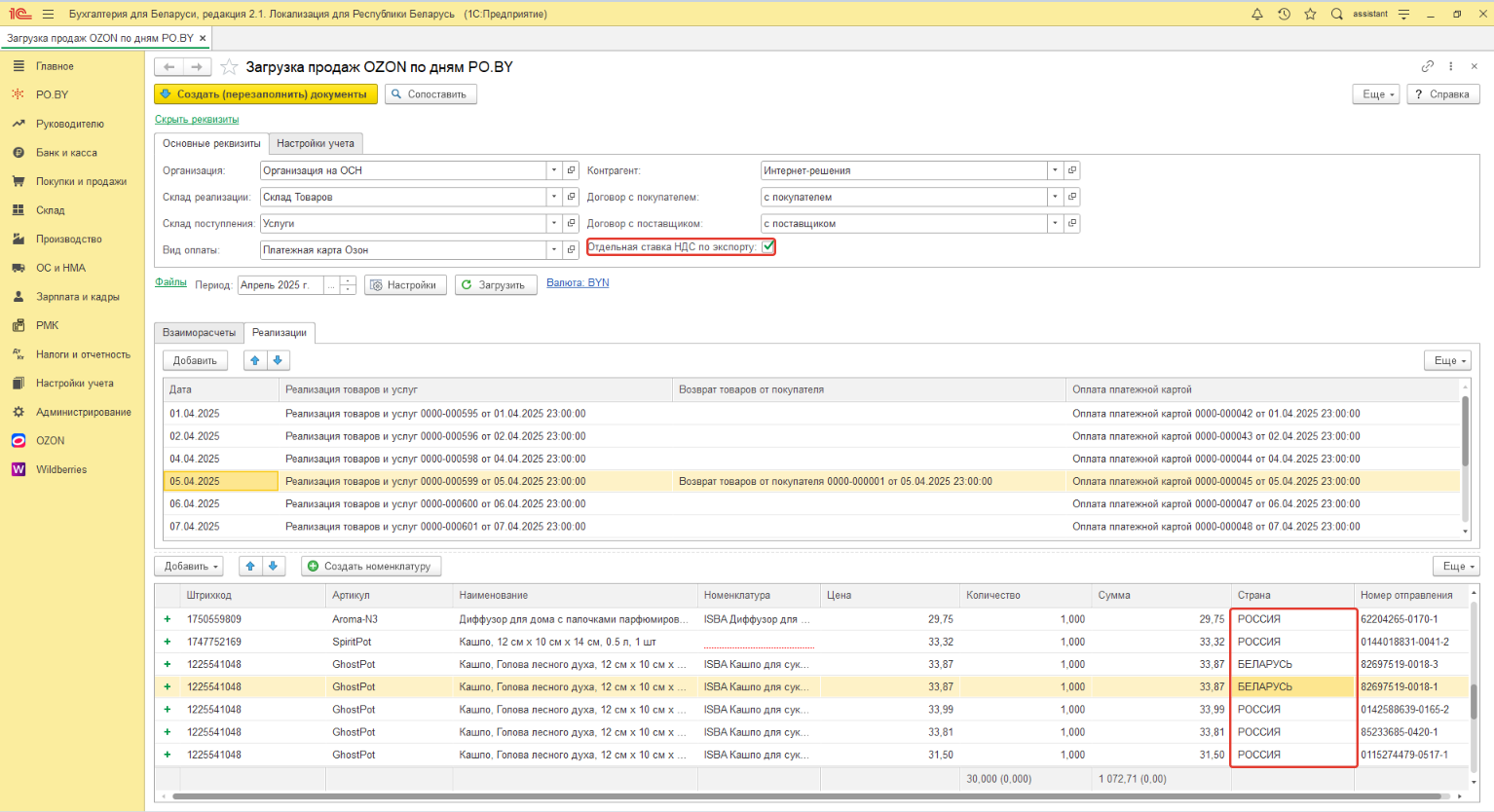Open Валюта: BYN link
This screenshot has height=812, width=1494.
[578, 282]
